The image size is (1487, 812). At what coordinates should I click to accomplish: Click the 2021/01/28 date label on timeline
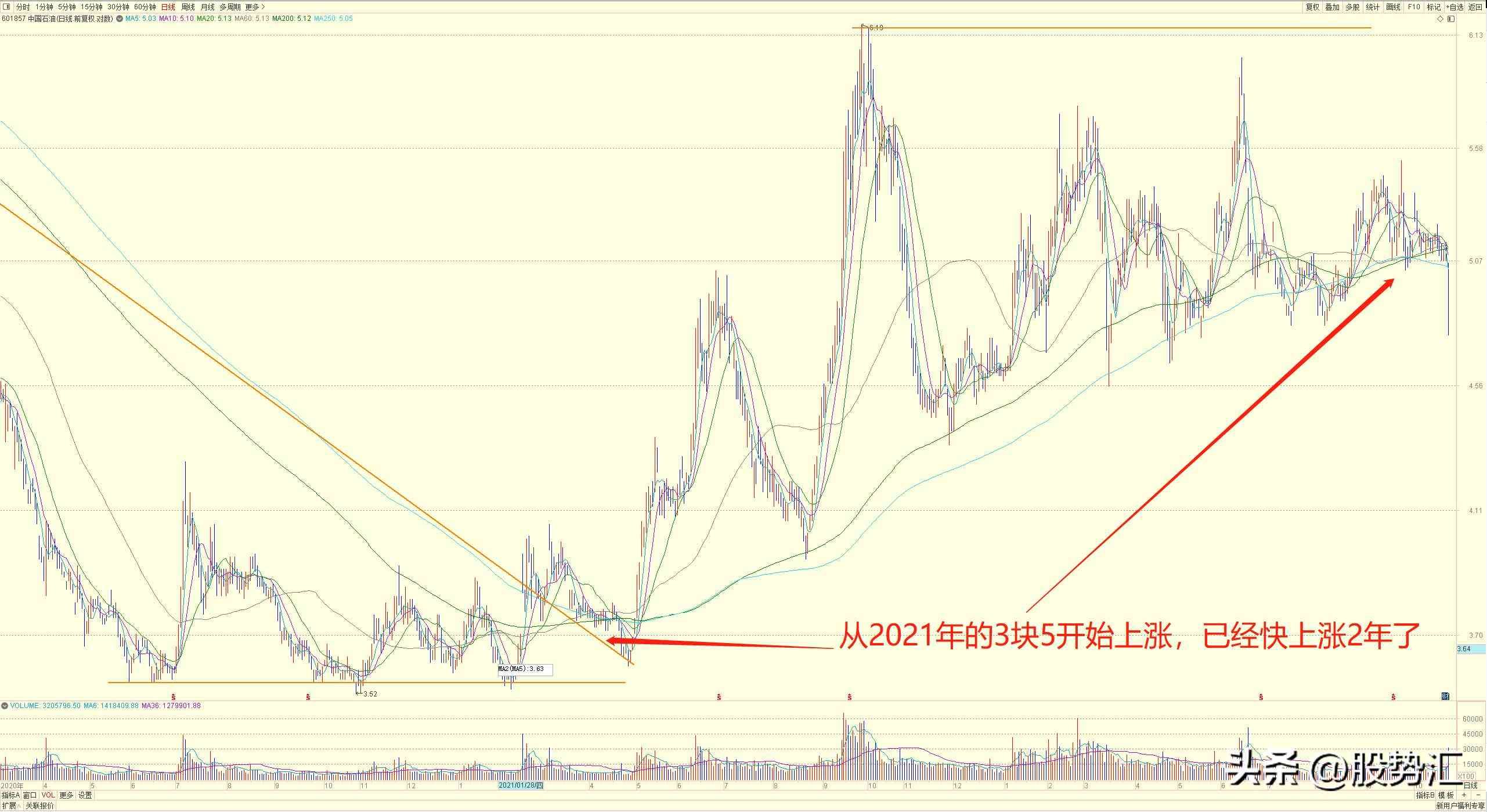[521, 785]
